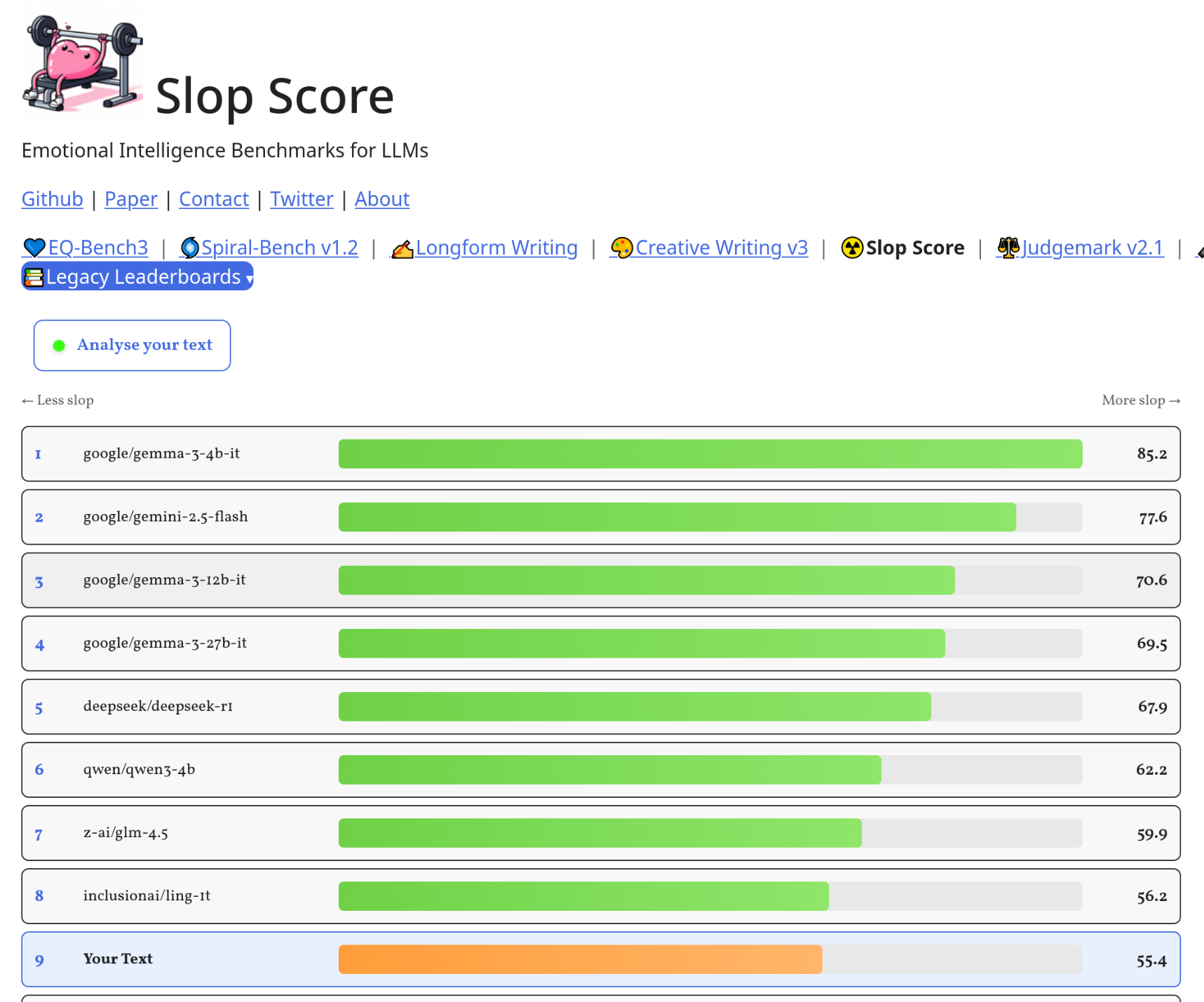Click rank number 9 for Your Text
The width and height of the screenshot is (1204, 1002).
click(x=39, y=960)
